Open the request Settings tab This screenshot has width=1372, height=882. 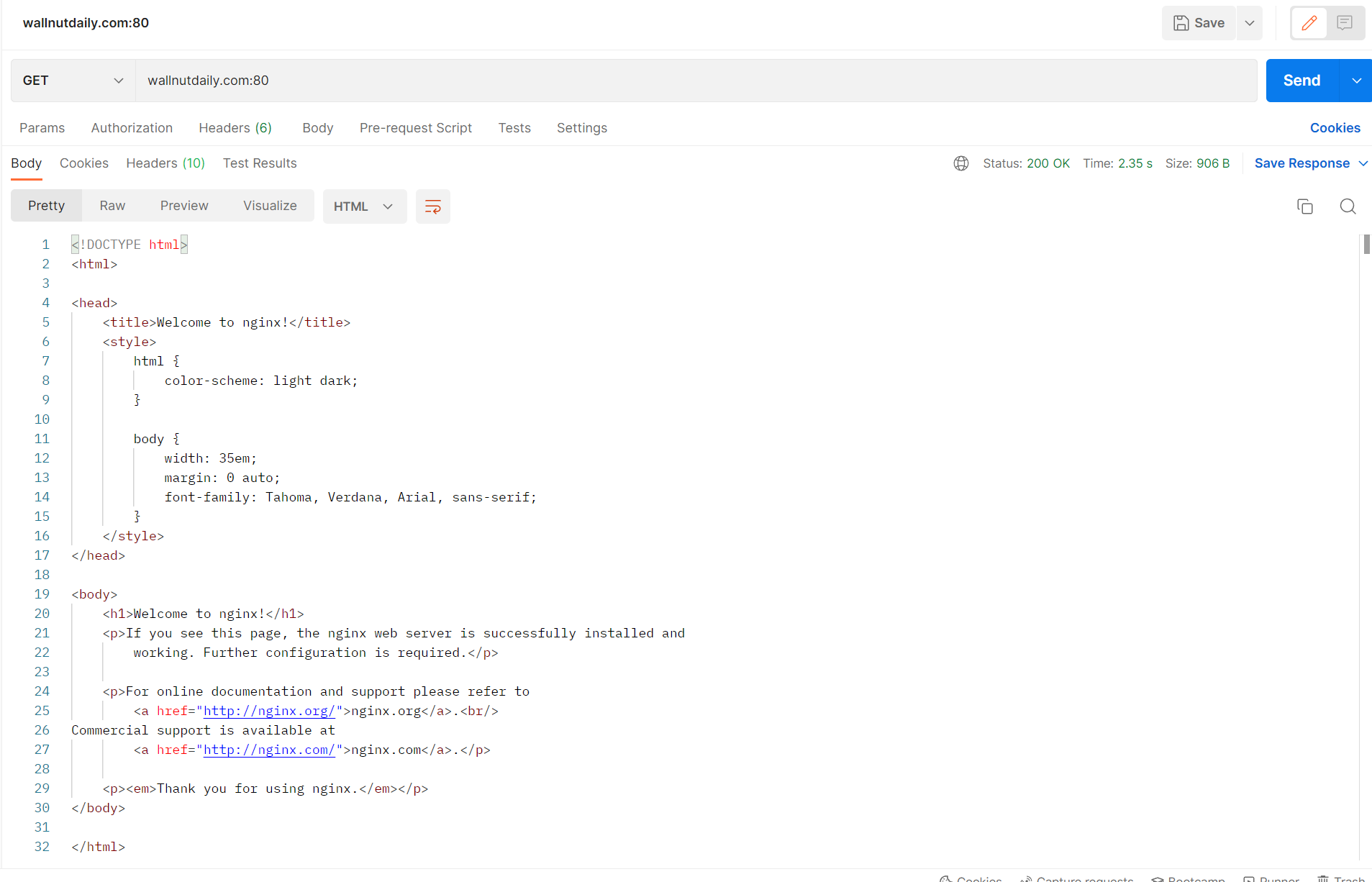582,128
